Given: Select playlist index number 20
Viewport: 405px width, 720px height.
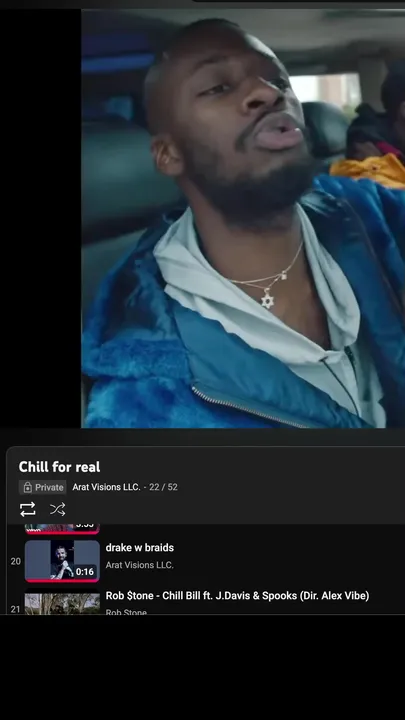Looking at the screenshot, I should [16, 561].
